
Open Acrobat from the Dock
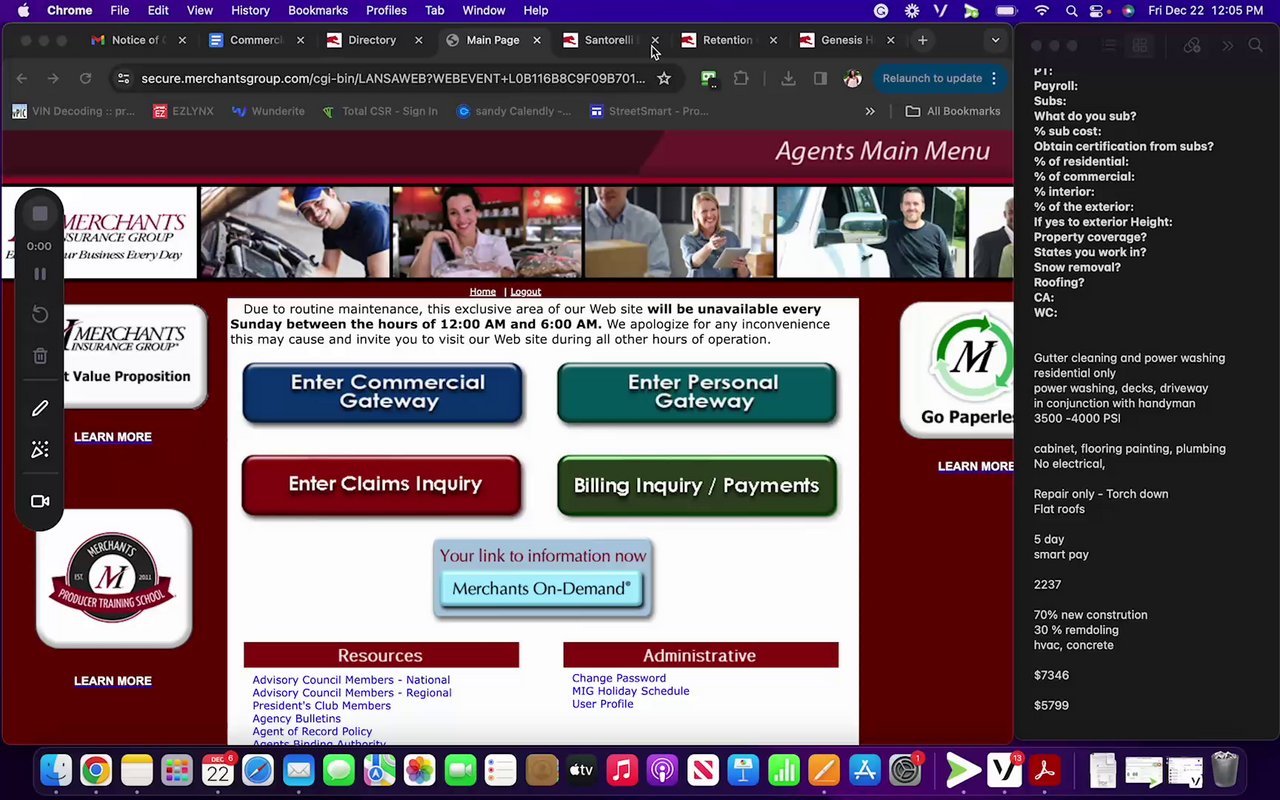[1045, 770]
